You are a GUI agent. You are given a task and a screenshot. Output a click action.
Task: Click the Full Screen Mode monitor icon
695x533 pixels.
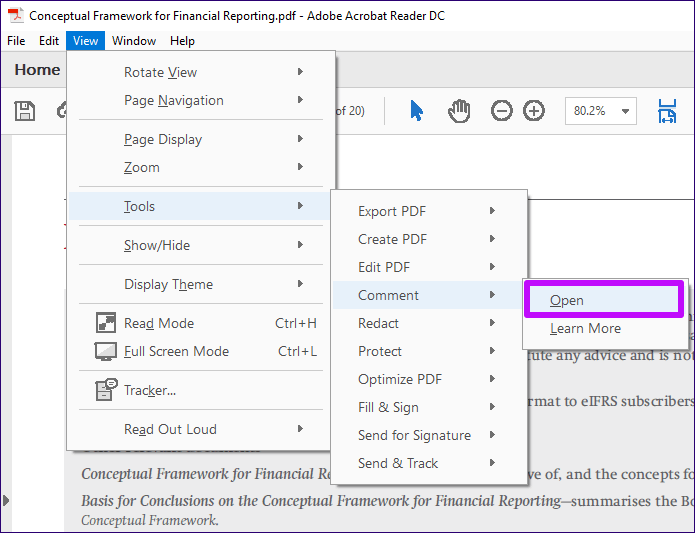pos(106,351)
